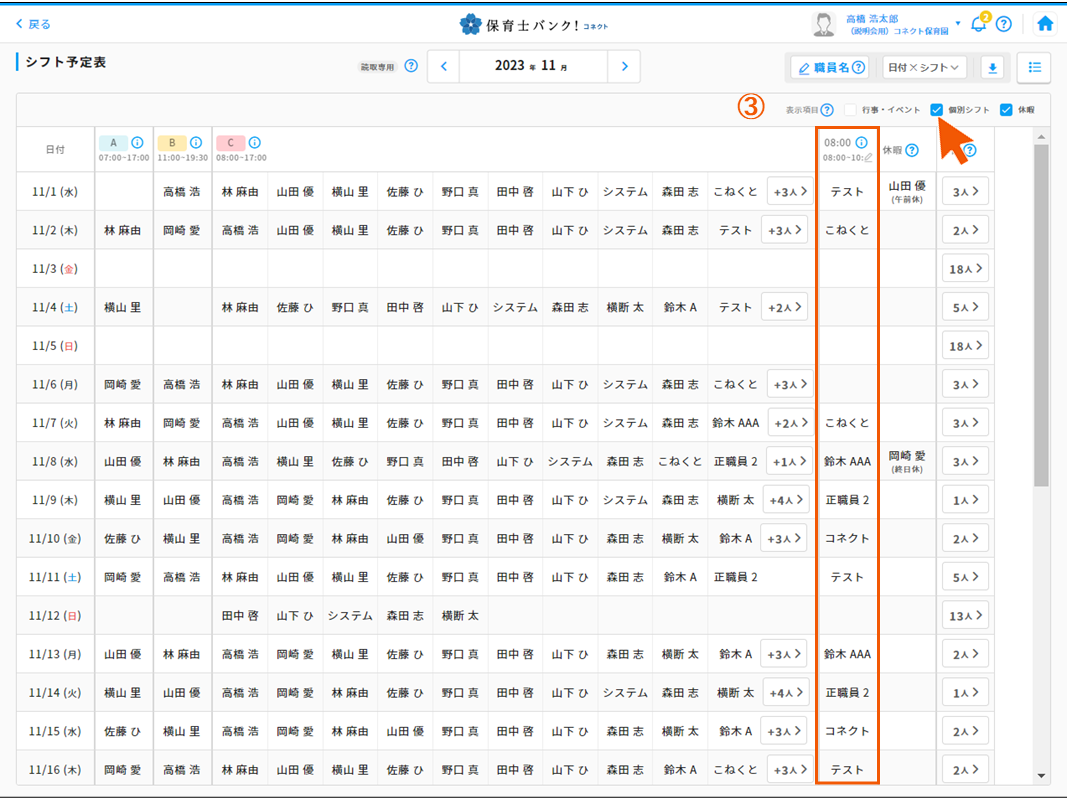
Task: Uncheck the 個別シフト checkbox
Action: click(x=936, y=110)
